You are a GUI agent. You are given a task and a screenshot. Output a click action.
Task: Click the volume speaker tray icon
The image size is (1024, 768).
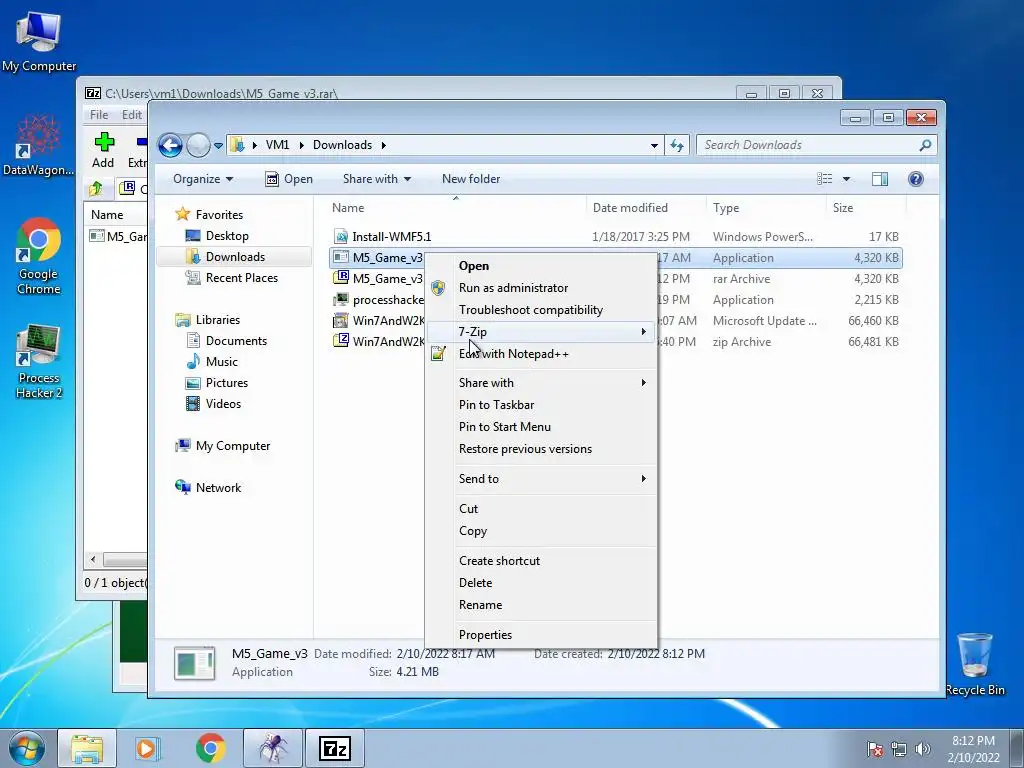pos(923,749)
